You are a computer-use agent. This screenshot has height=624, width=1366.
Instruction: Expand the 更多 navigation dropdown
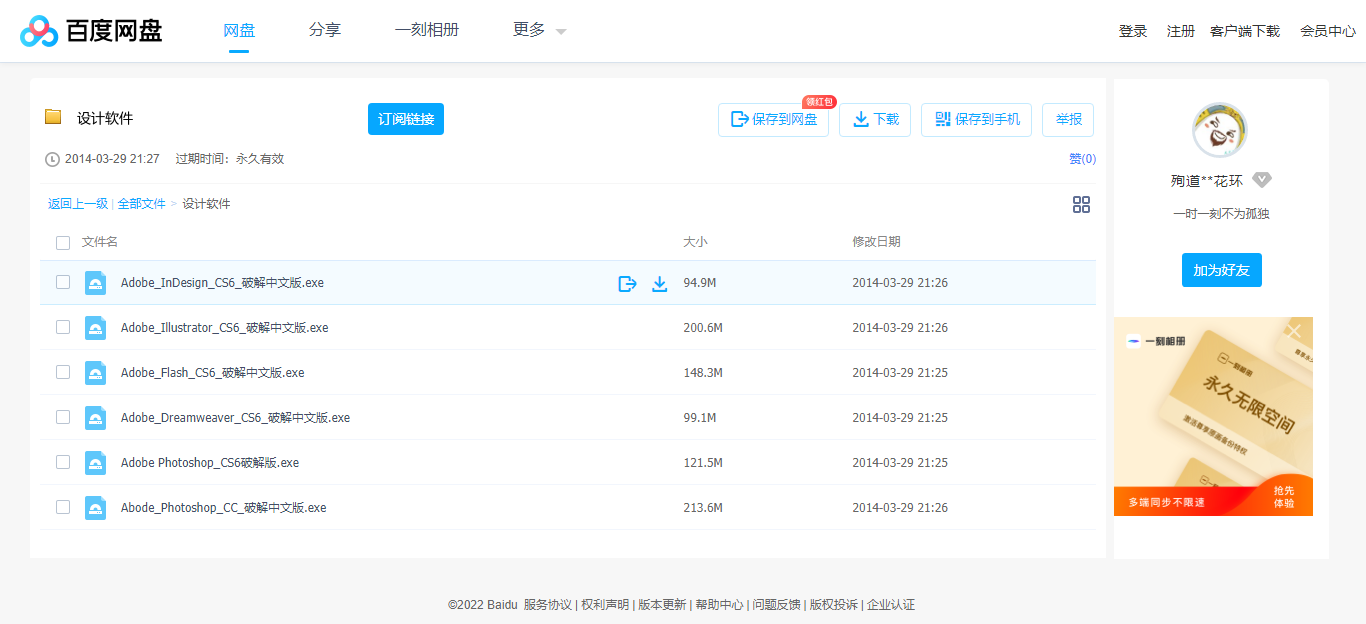pyautogui.click(x=536, y=30)
